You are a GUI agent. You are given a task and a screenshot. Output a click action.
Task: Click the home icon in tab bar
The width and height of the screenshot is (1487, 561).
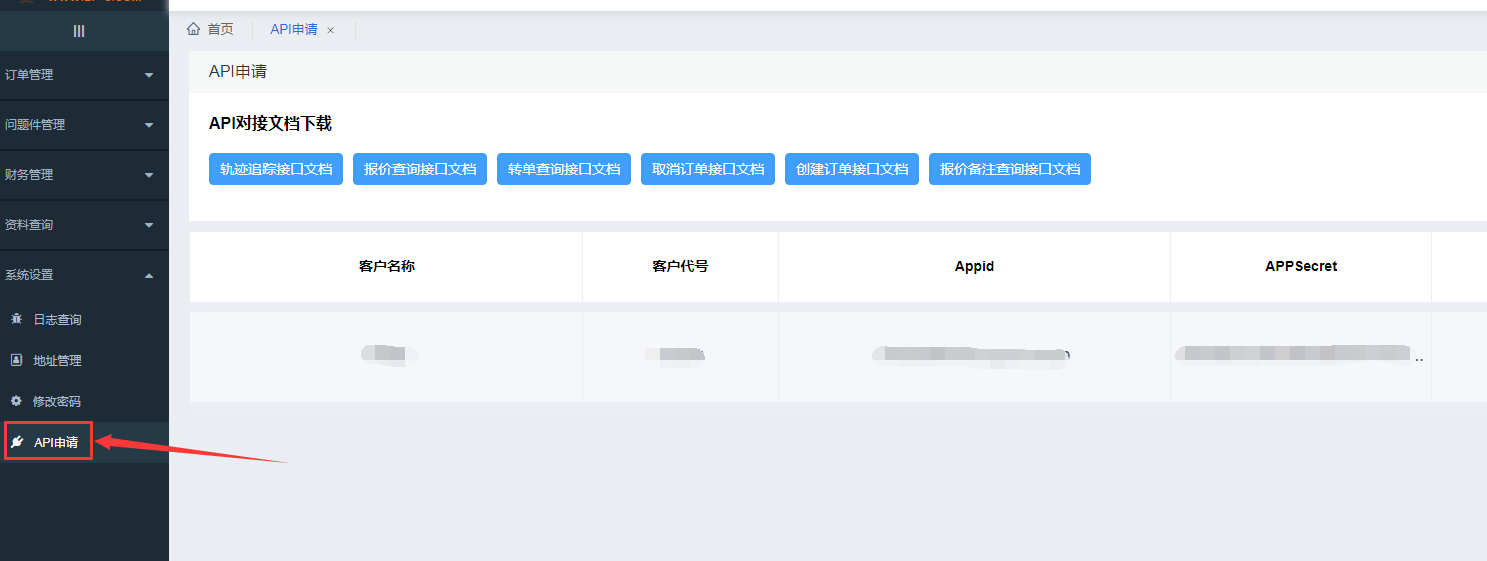pyautogui.click(x=194, y=29)
